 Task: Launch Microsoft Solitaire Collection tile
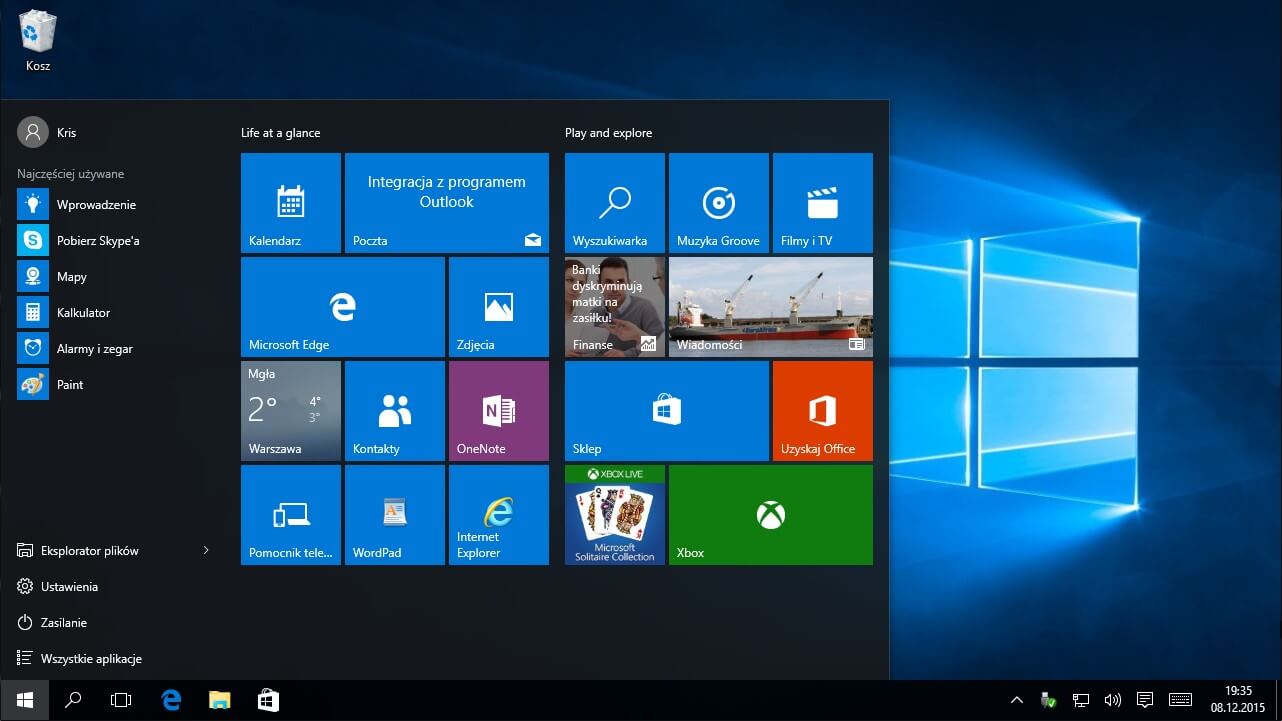(x=615, y=515)
